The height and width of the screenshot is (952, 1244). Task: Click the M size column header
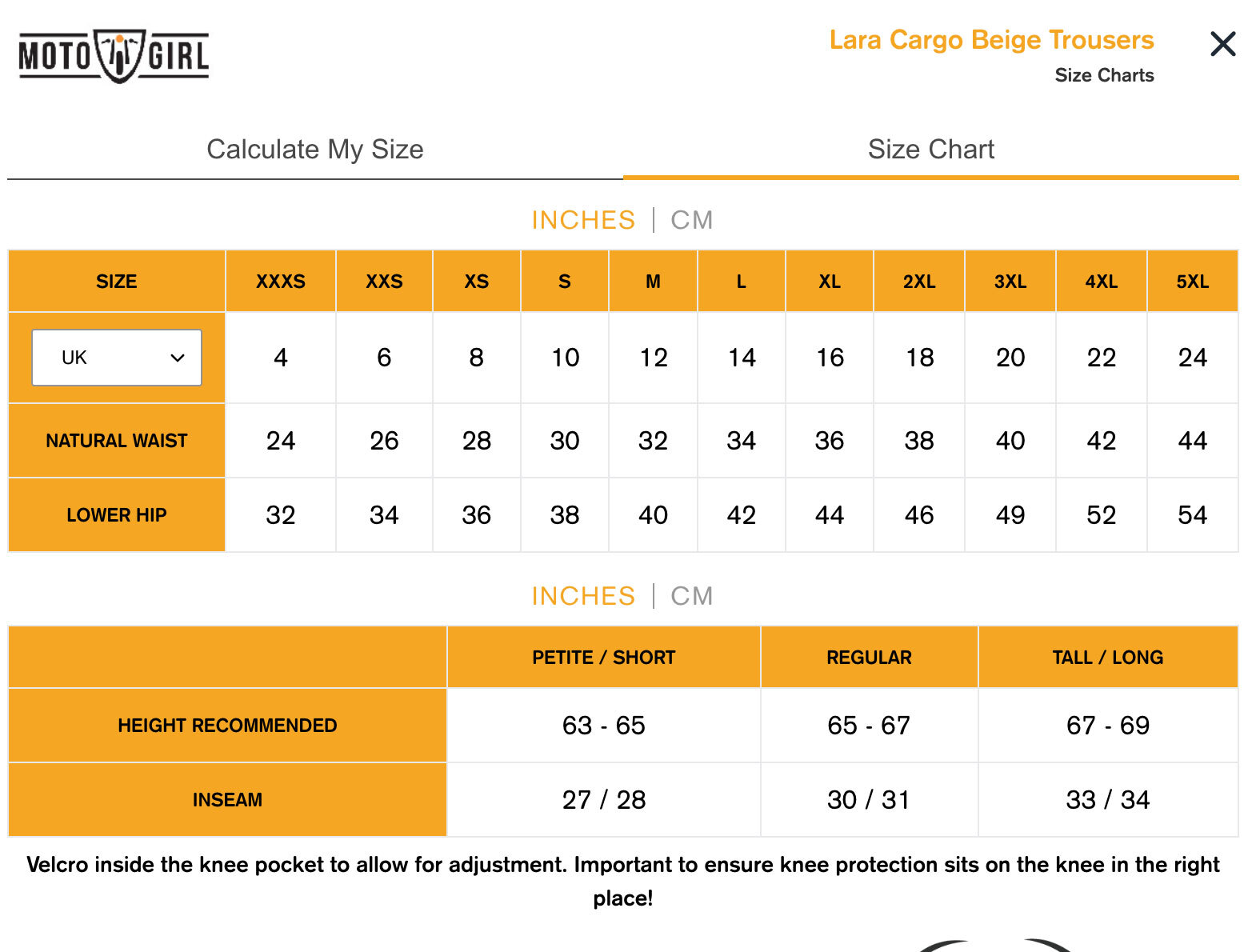coord(653,282)
